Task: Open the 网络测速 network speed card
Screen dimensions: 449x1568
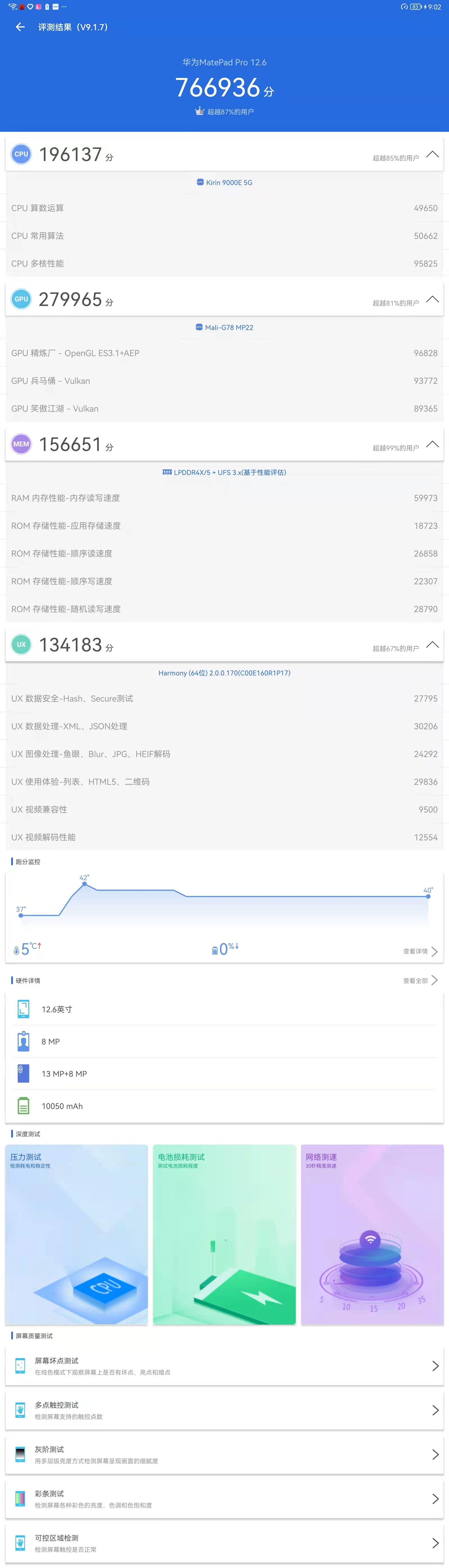Action: [x=372, y=1234]
